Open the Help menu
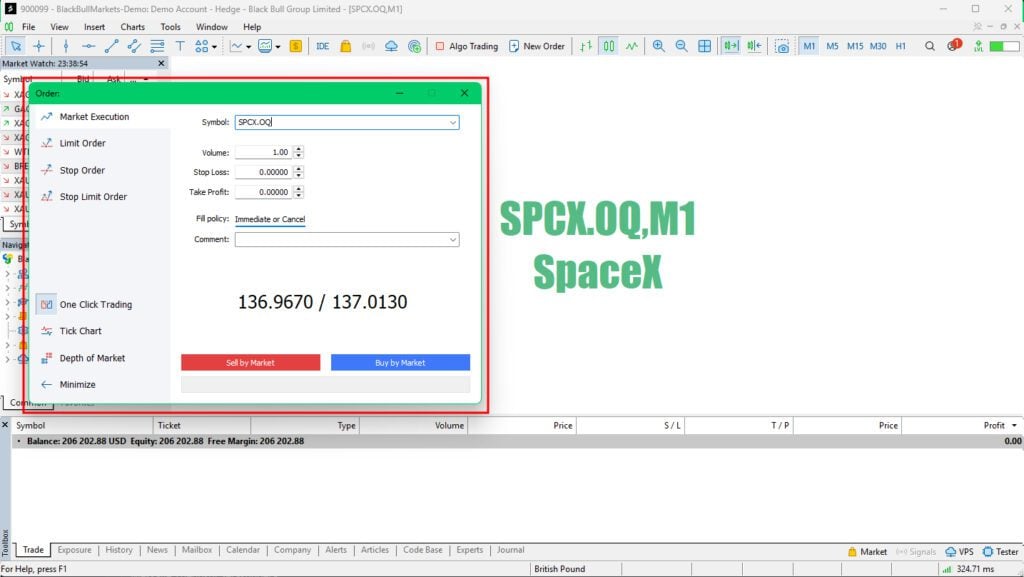The width and height of the screenshot is (1024, 577). coord(252,27)
